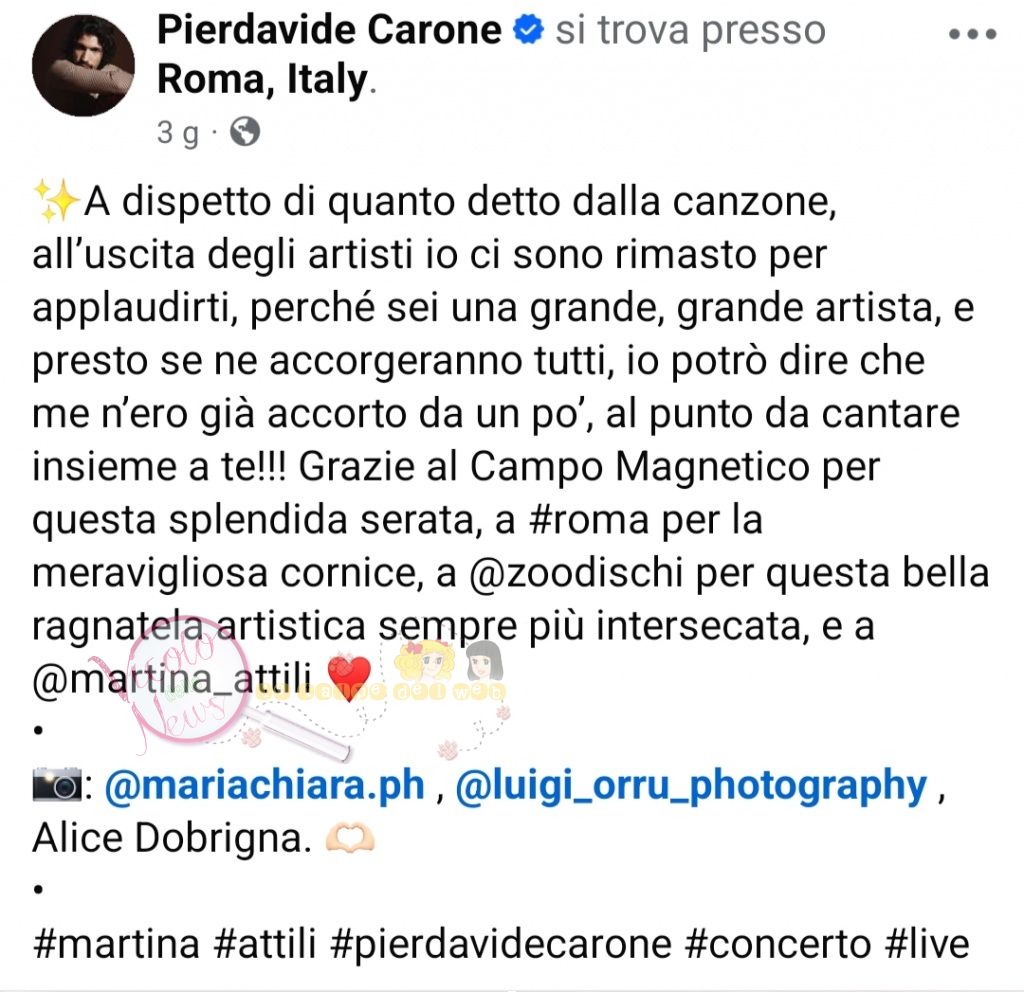Click the @martina_attili mention text

coord(171,679)
